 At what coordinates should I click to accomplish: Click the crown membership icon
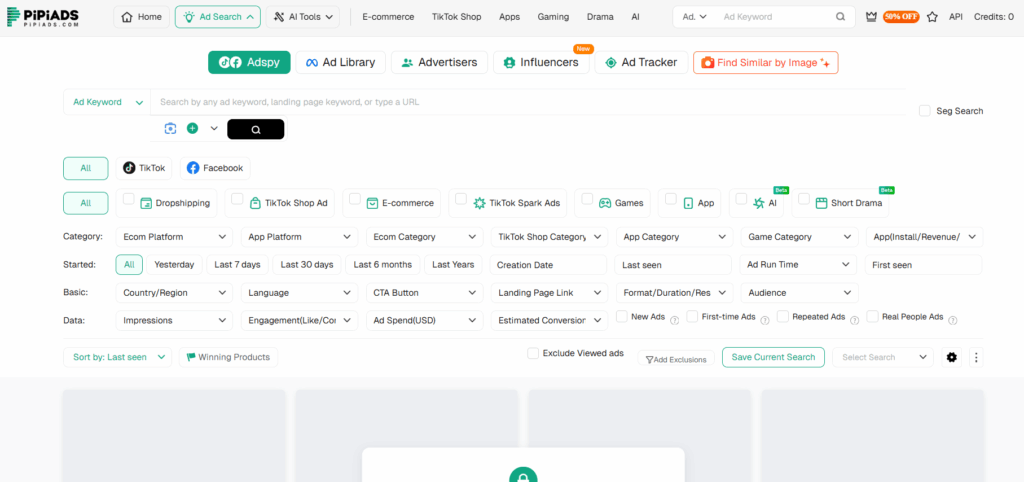[871, 17]
